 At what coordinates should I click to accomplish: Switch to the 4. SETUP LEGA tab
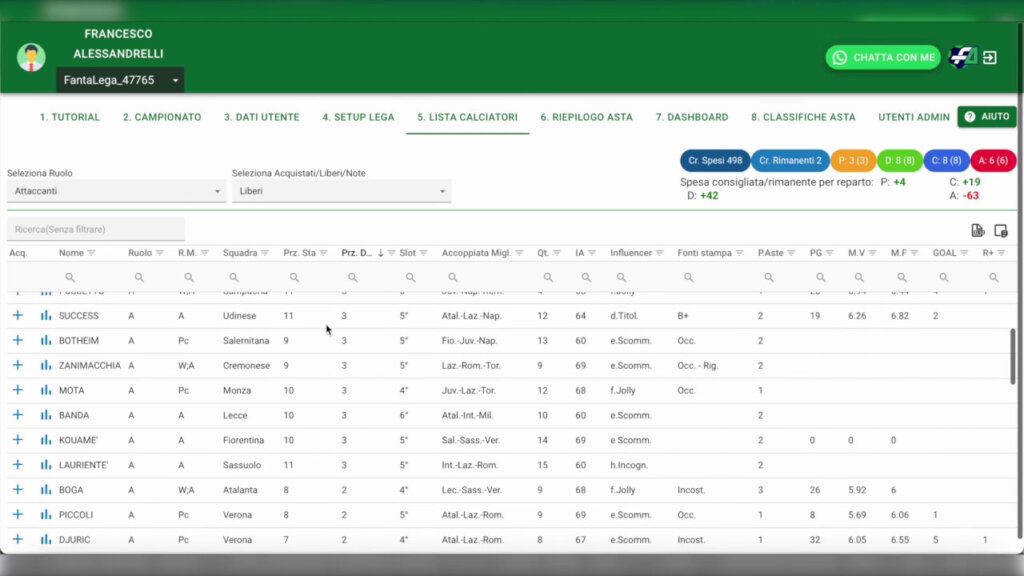pyautogui.click(x=358, y=117)
